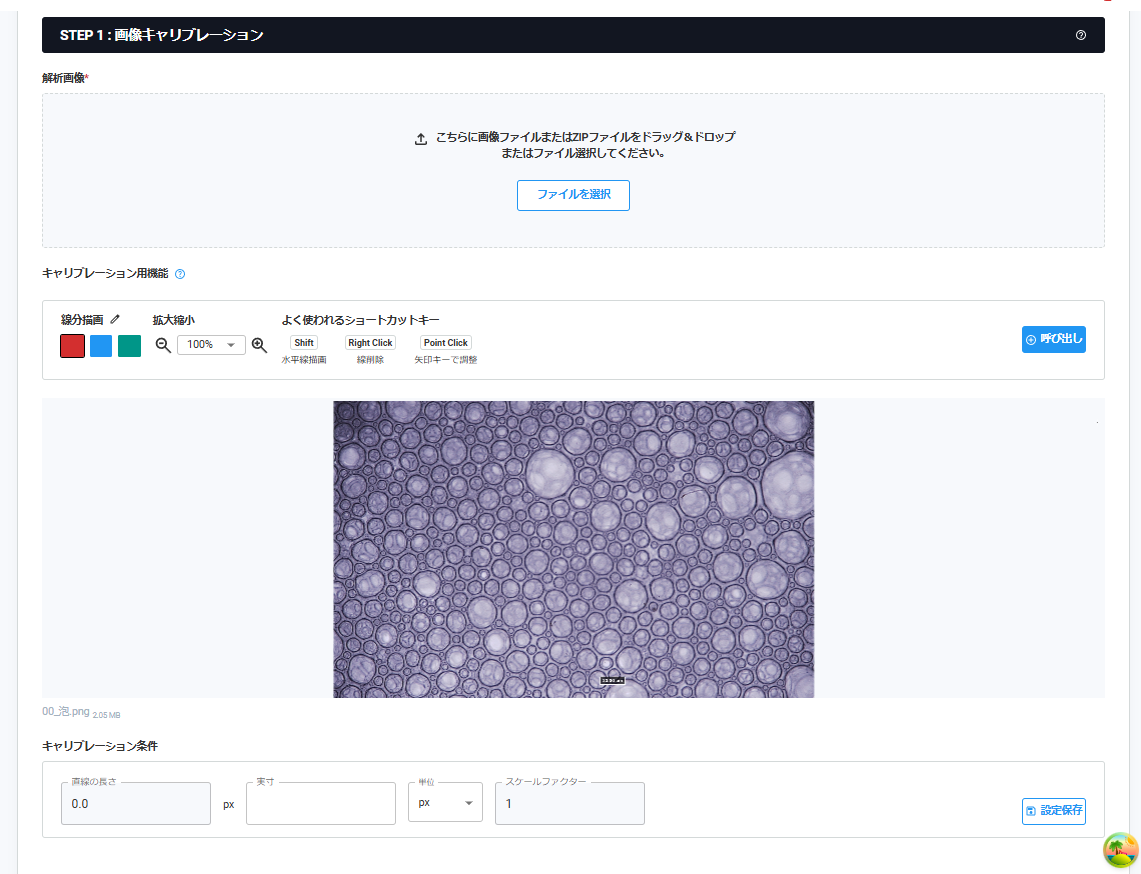Open the help icon in STEP 1 header
Viewport: 1141px width, 874px height.
point(1080,35)
